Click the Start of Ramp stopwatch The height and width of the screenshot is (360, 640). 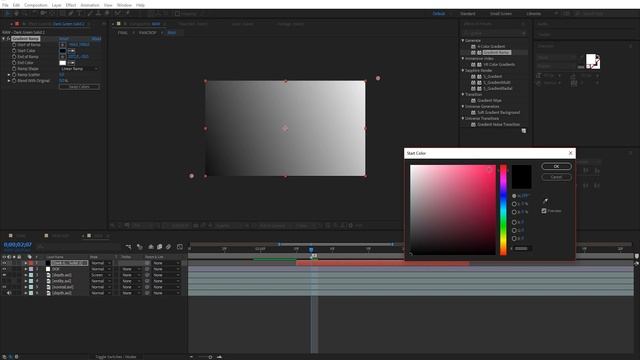pos(14,45)
